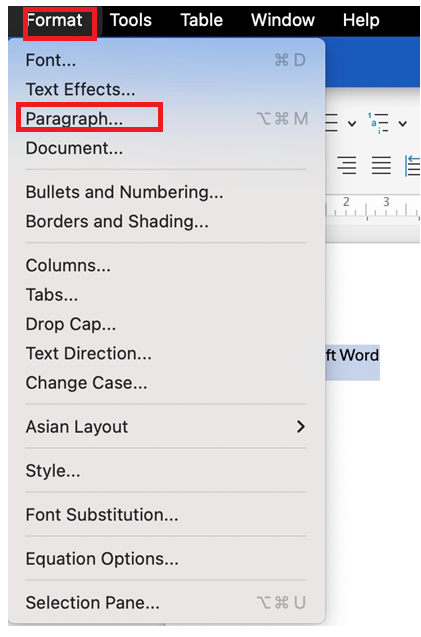Choose Paragraph... menu entry

166,119
